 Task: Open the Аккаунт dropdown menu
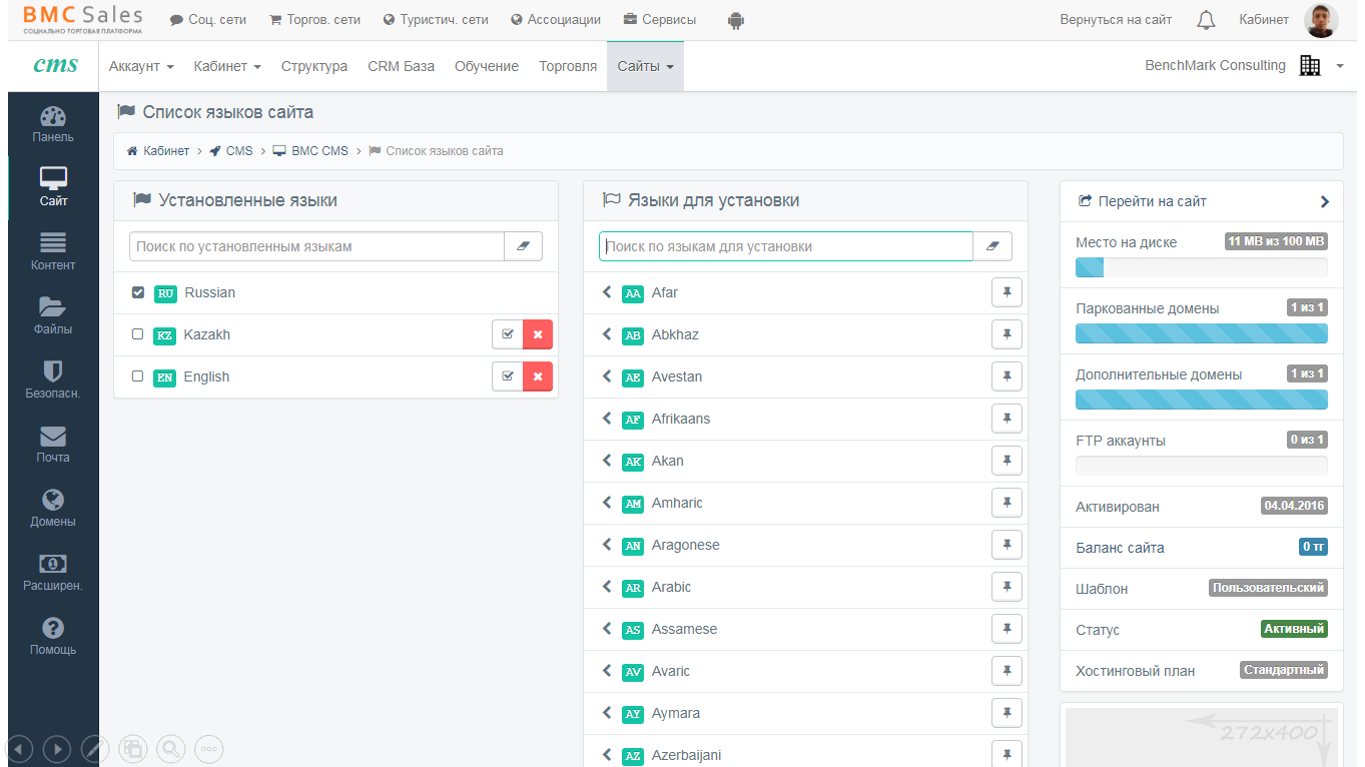coord(141,66)
